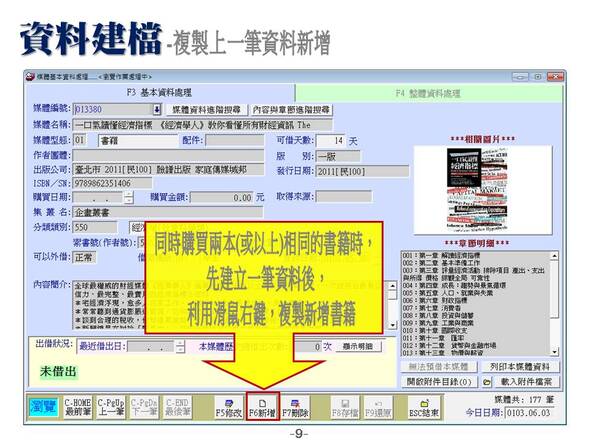
Task: Click the 作者團體 author field
Action: coord(168,155)
